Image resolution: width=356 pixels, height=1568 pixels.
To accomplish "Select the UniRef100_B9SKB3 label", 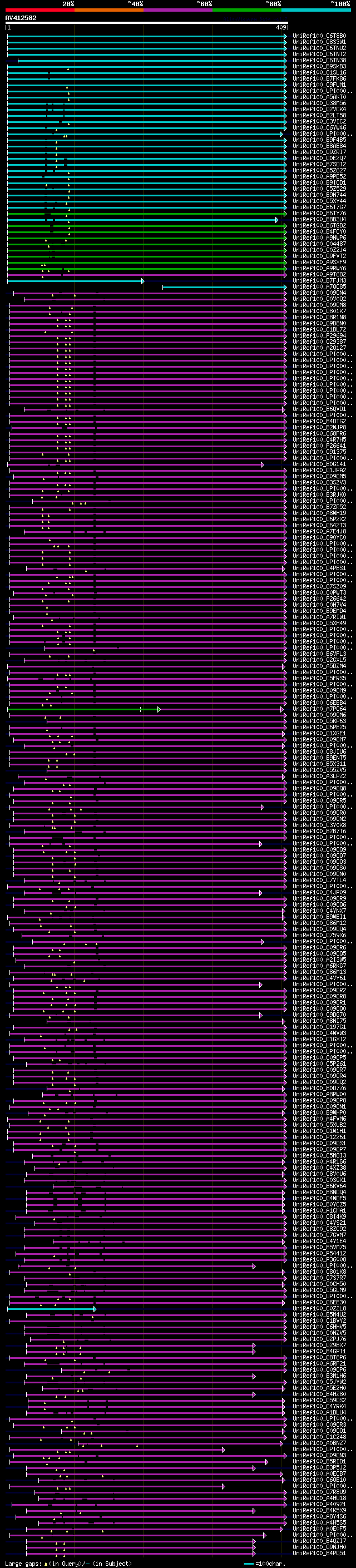I will (319, 66).
